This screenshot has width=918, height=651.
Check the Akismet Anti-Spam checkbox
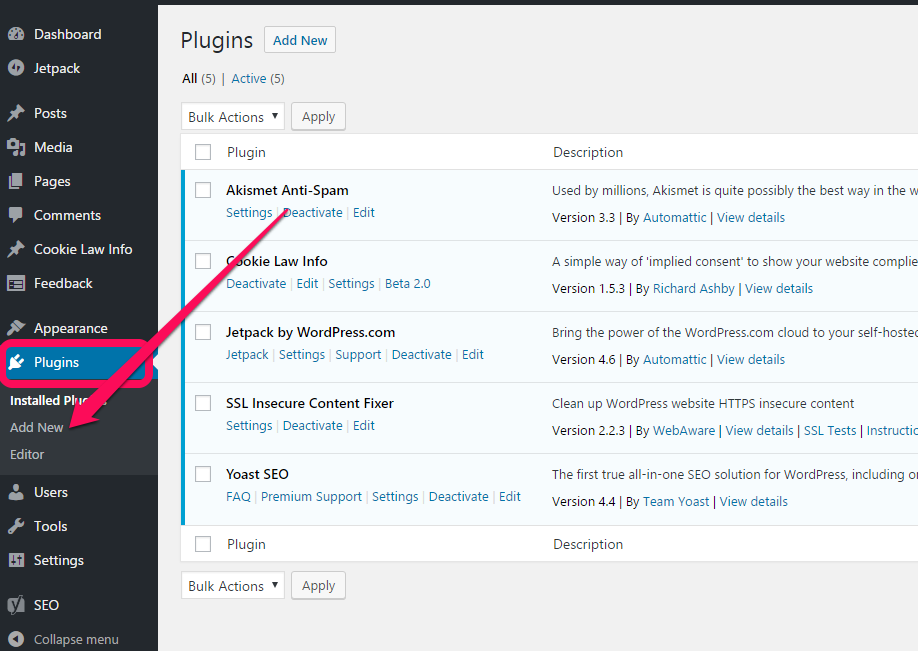[x=203, y=190]
